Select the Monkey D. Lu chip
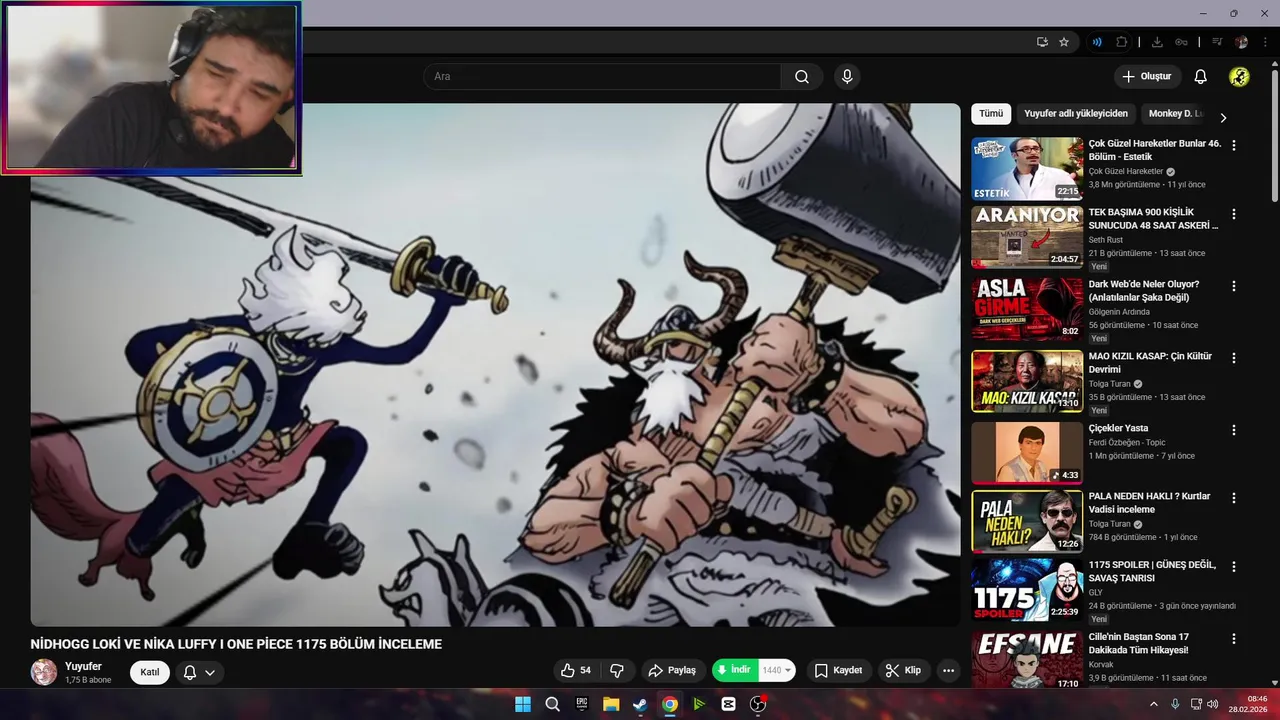This screenshot has height=720, width=1280. 1176,114
